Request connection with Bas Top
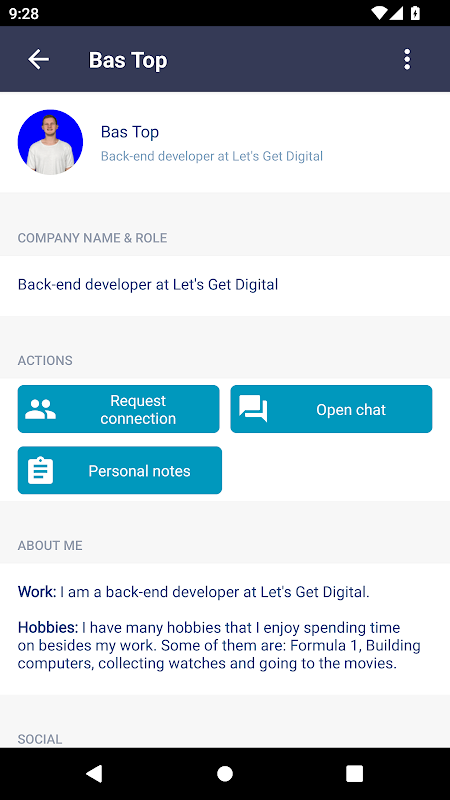The width and height of the screenshot is (450, 800). pos(118,409)
